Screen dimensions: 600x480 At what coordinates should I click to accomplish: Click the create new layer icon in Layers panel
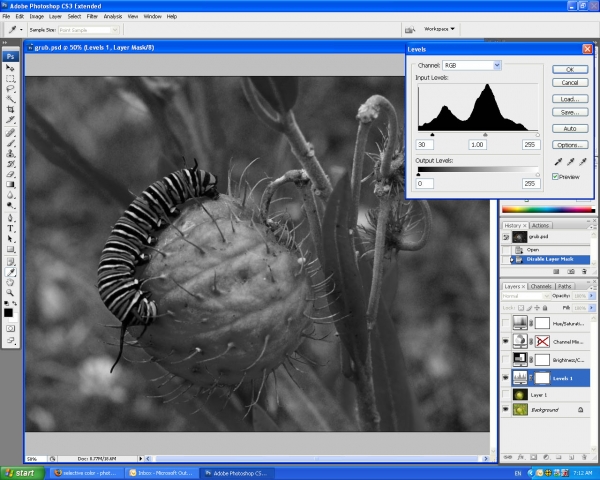(571, 457)
